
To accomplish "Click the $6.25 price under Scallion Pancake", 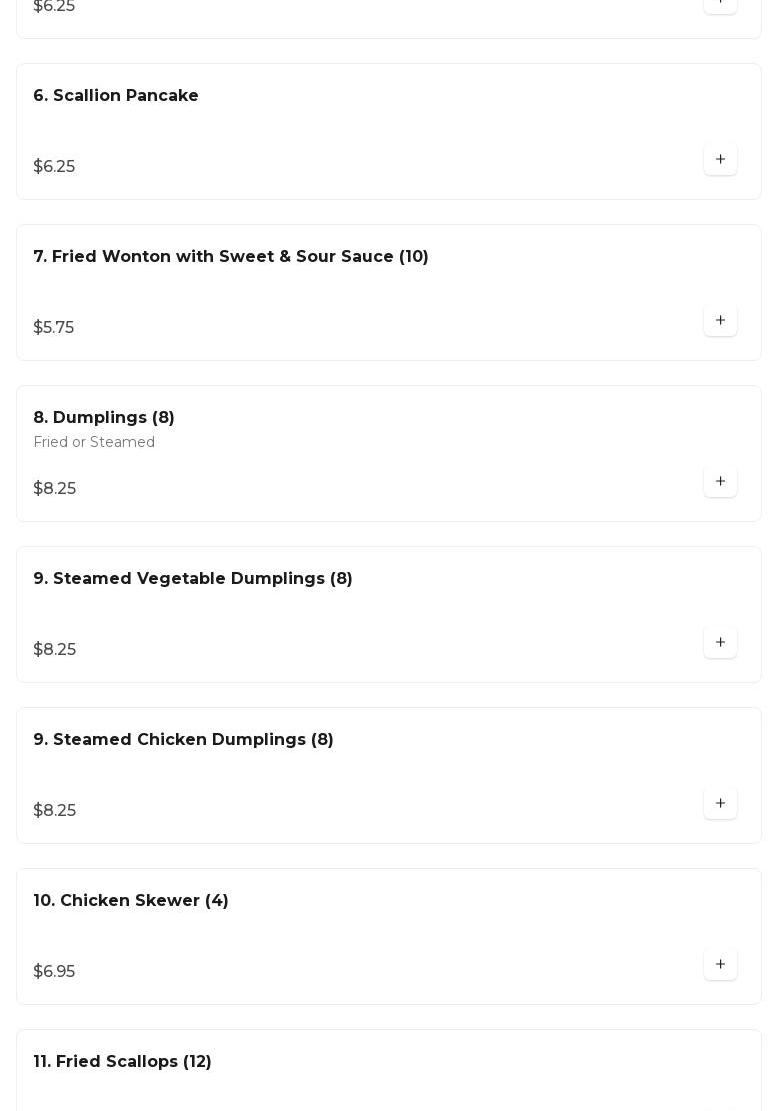I will click(x=54, y=167).
